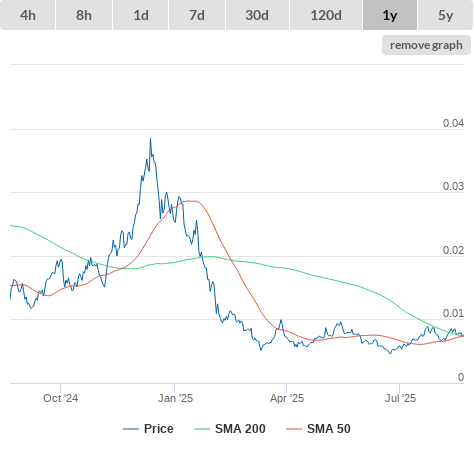Click the 0.04 y-axis value
Screen dimensions: 474x455
tap(453, 123)
